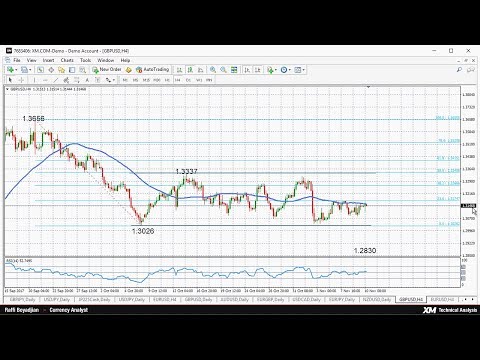
Task: Zoom in on the chart
Action: pyautogui.click(x=213, y=70)
